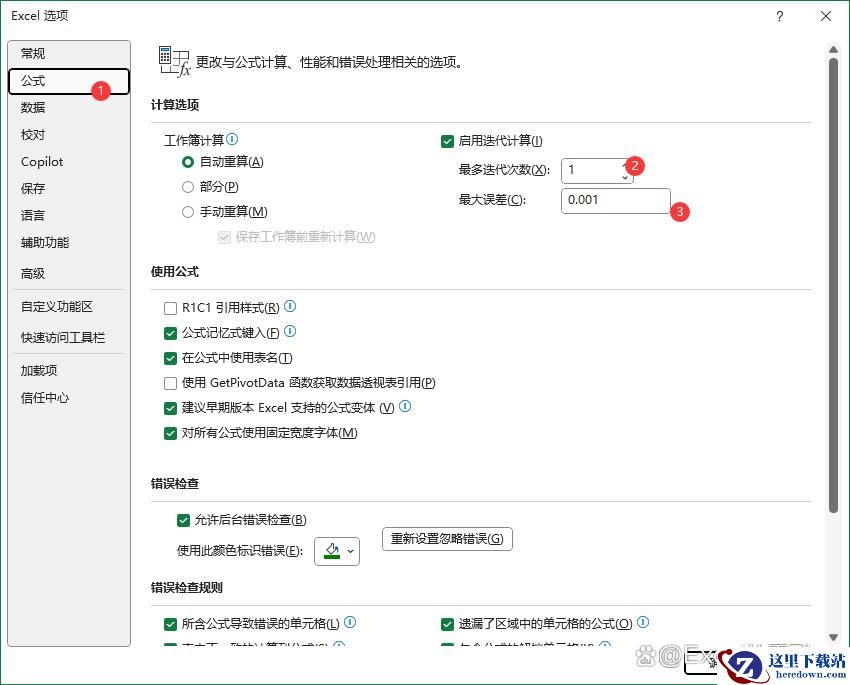Screen dimensions: 850x685
Task: Click the info icon beside 工作簿计算
Action: 232,140
